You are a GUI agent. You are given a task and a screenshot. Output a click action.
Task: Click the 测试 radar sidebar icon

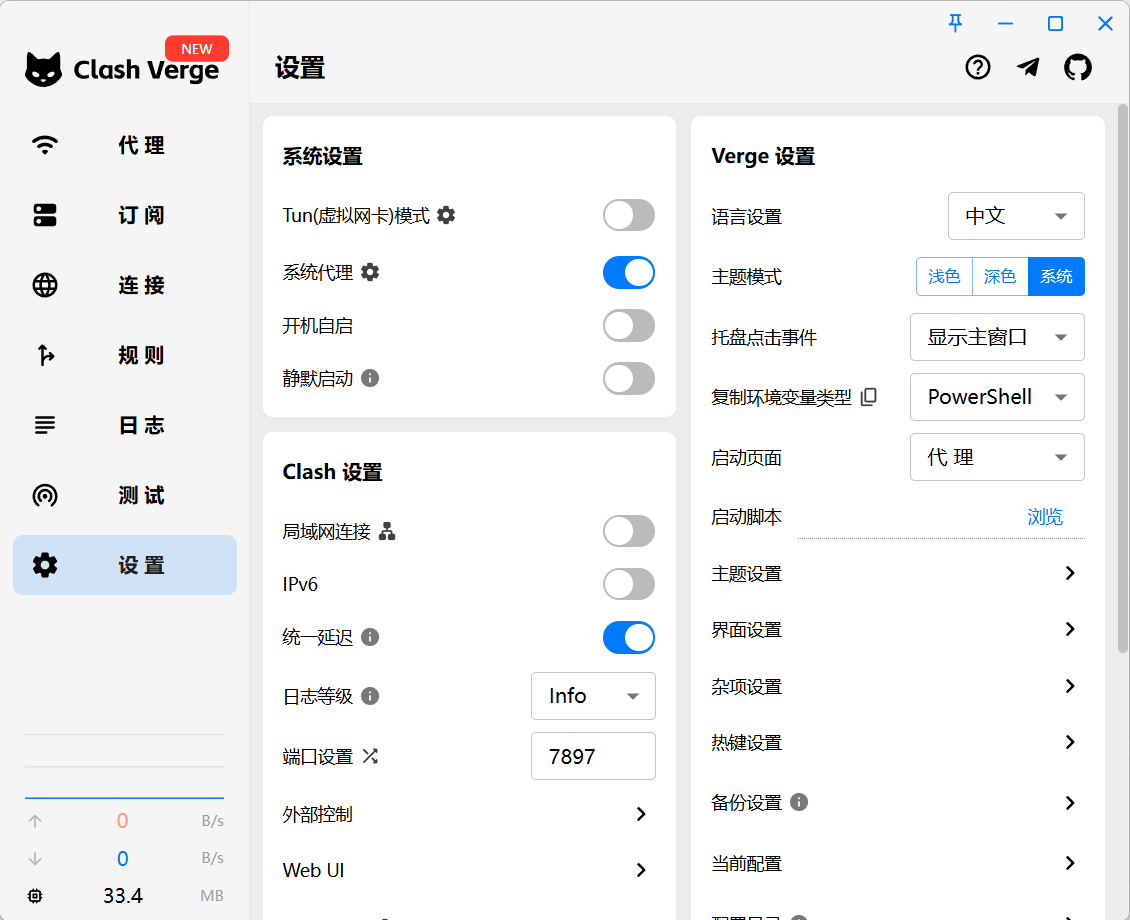point(45,495)
